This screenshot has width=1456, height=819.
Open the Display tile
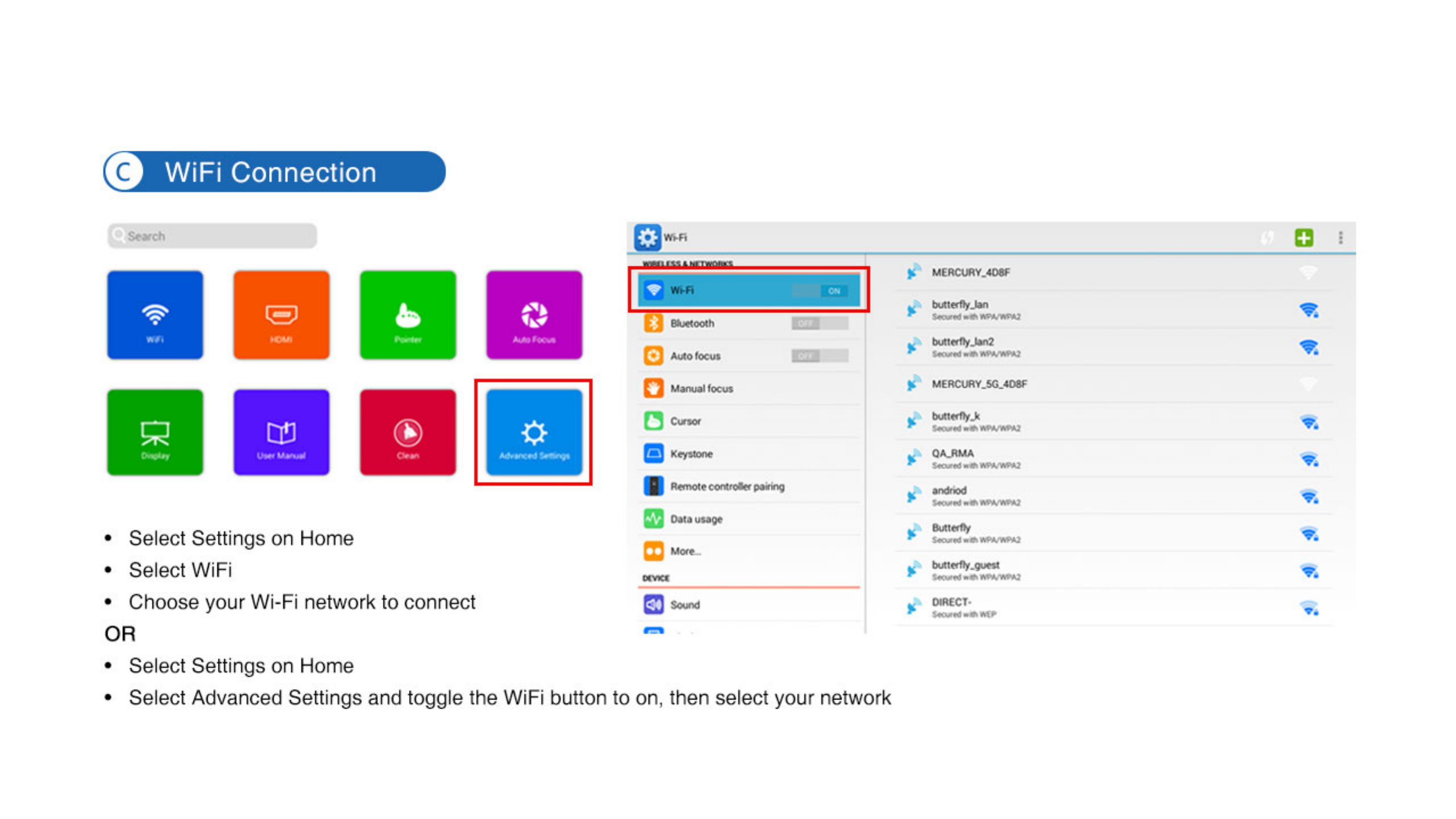pos(155,432)
